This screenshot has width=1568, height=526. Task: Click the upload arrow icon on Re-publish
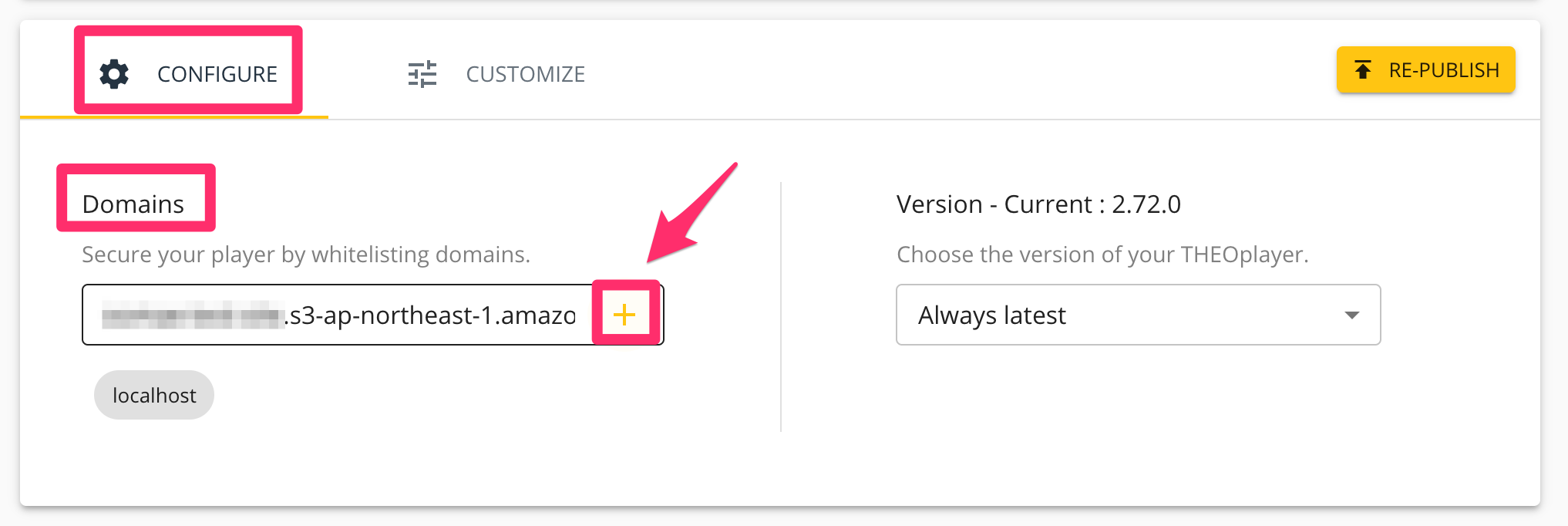pyautogui.click(x=1363, y=70)
